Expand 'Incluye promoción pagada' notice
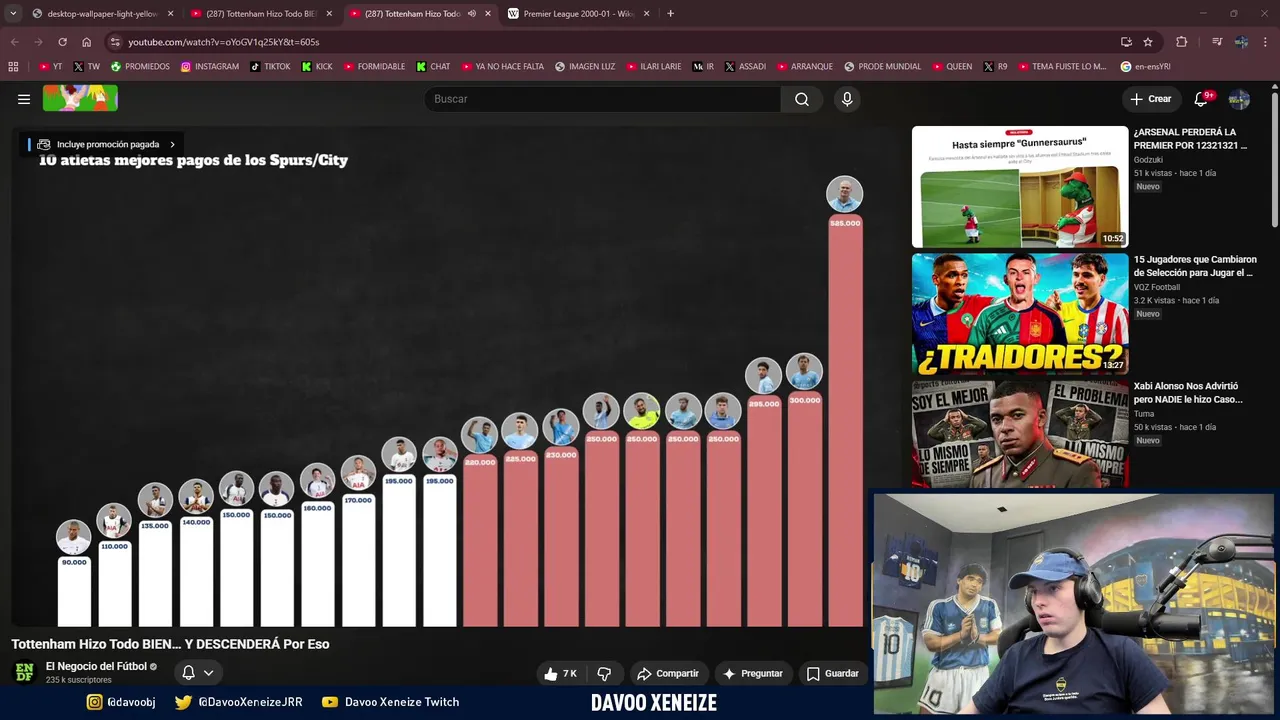 pyautogui.click(x=106, y=144)
